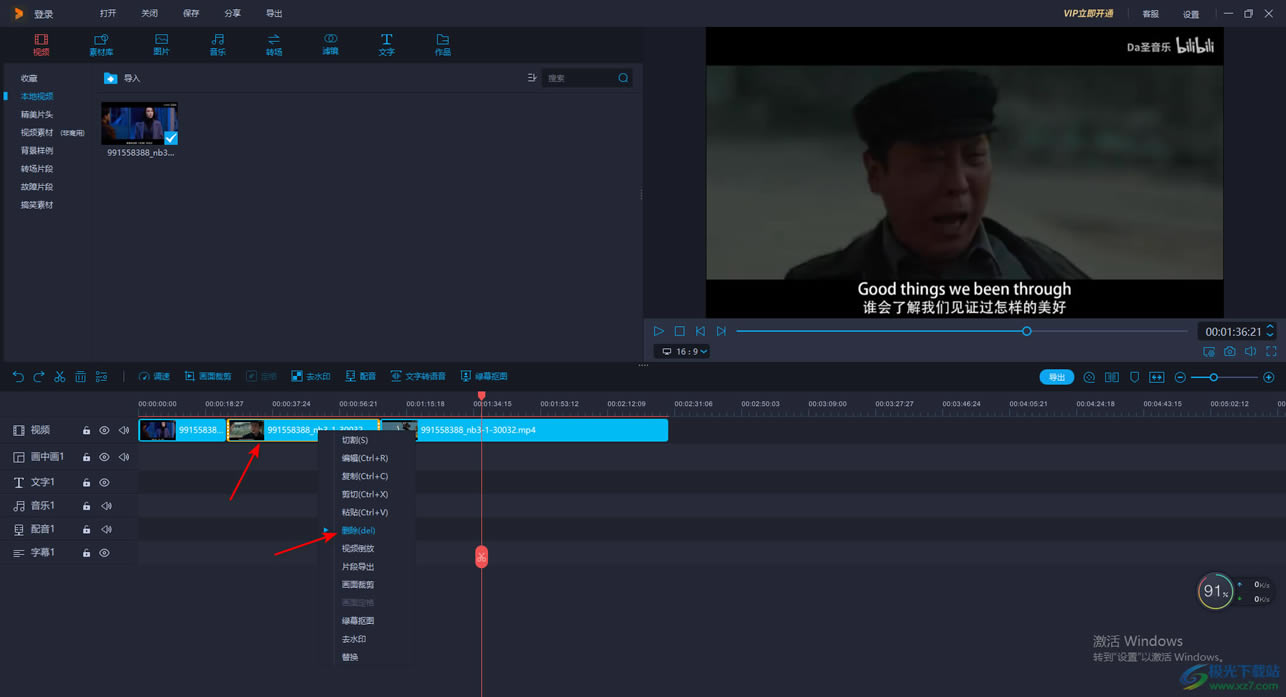
Task: Click 导入 to import media
Action: tap(122, 78)
